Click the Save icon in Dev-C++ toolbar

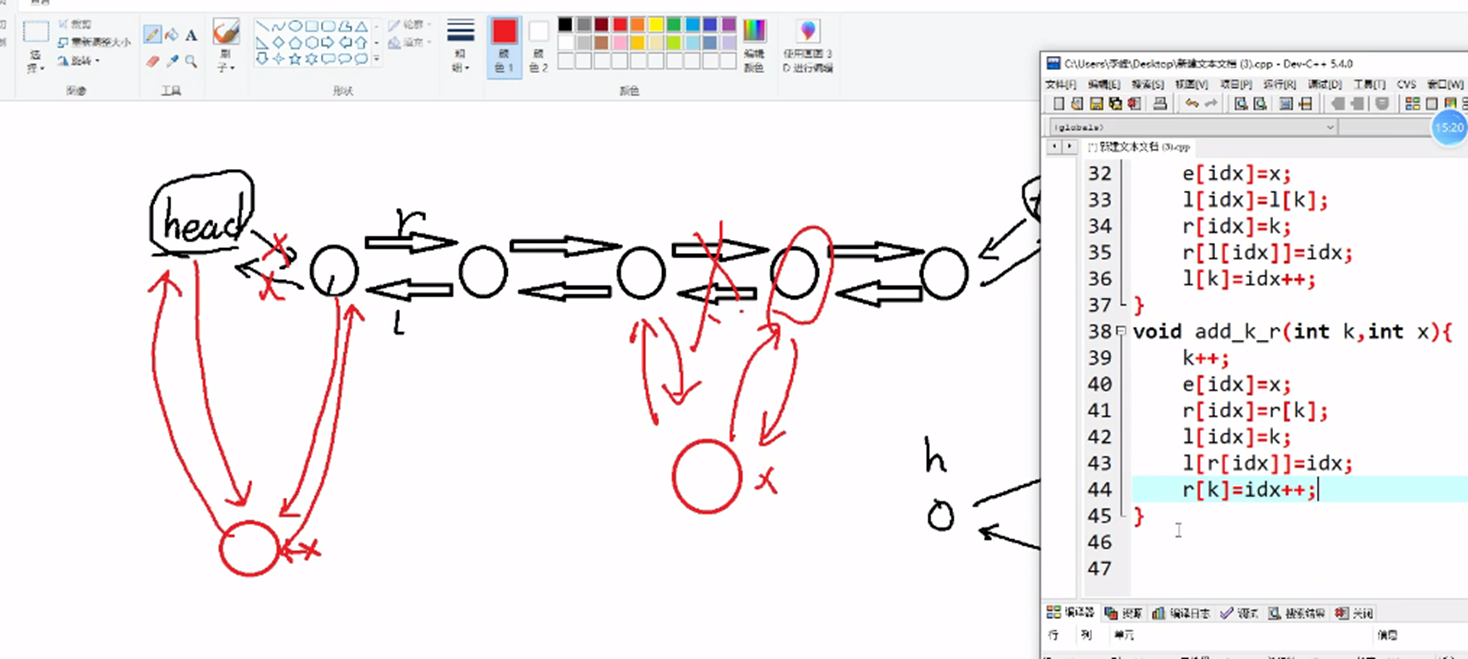pos(1096,104)
